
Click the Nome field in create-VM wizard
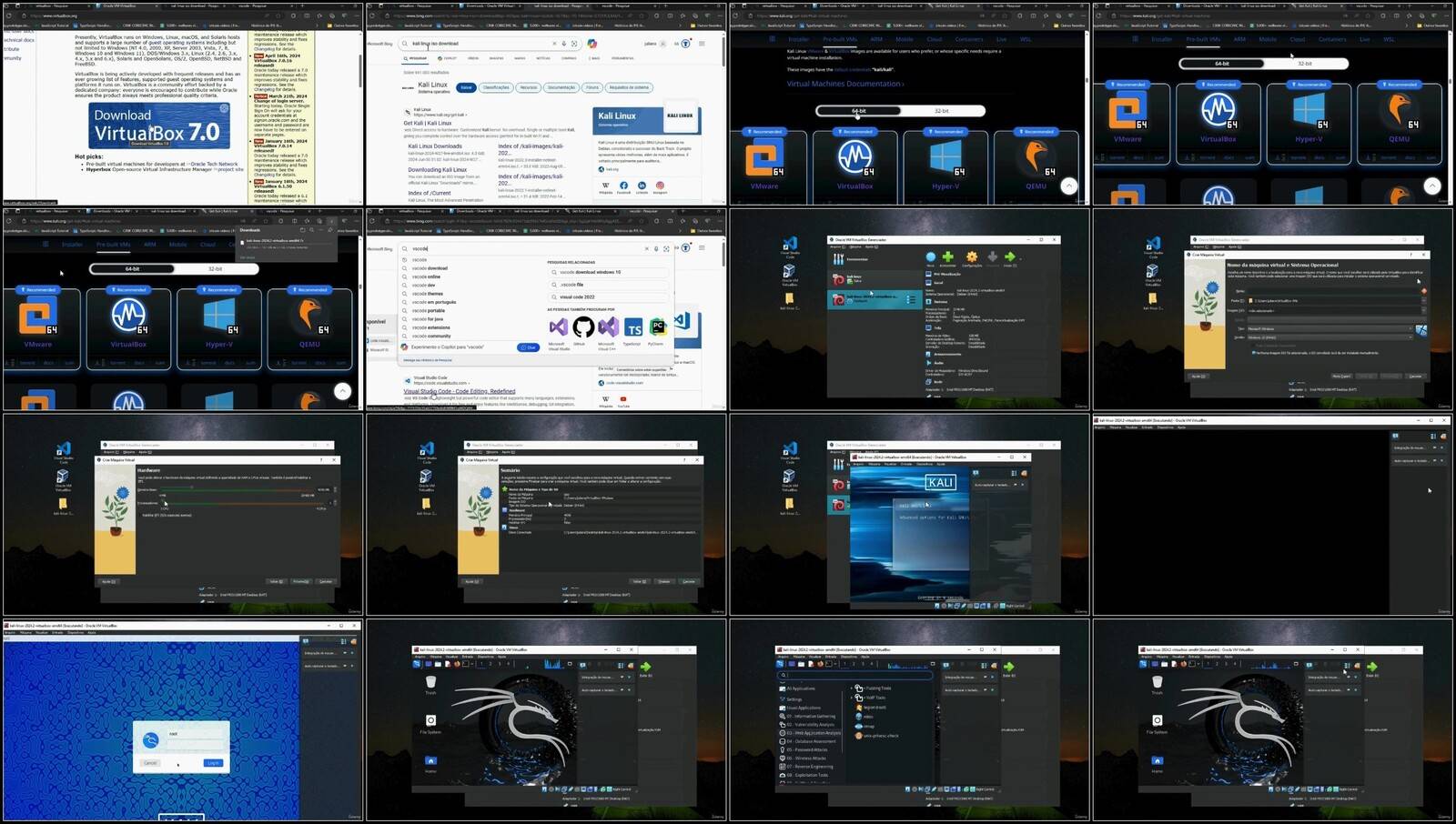pyautogui.click(x=1332, y=291)
